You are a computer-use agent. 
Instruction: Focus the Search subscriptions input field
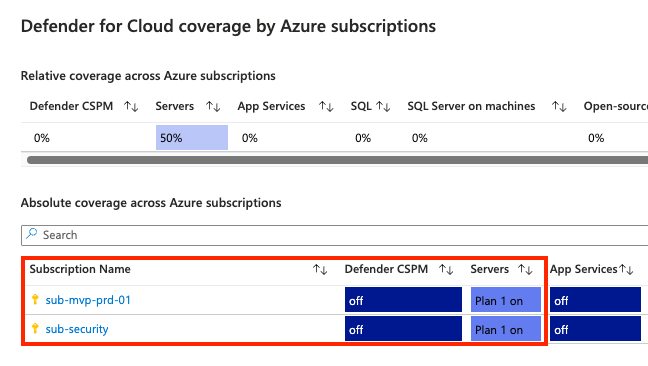(334, 235)
